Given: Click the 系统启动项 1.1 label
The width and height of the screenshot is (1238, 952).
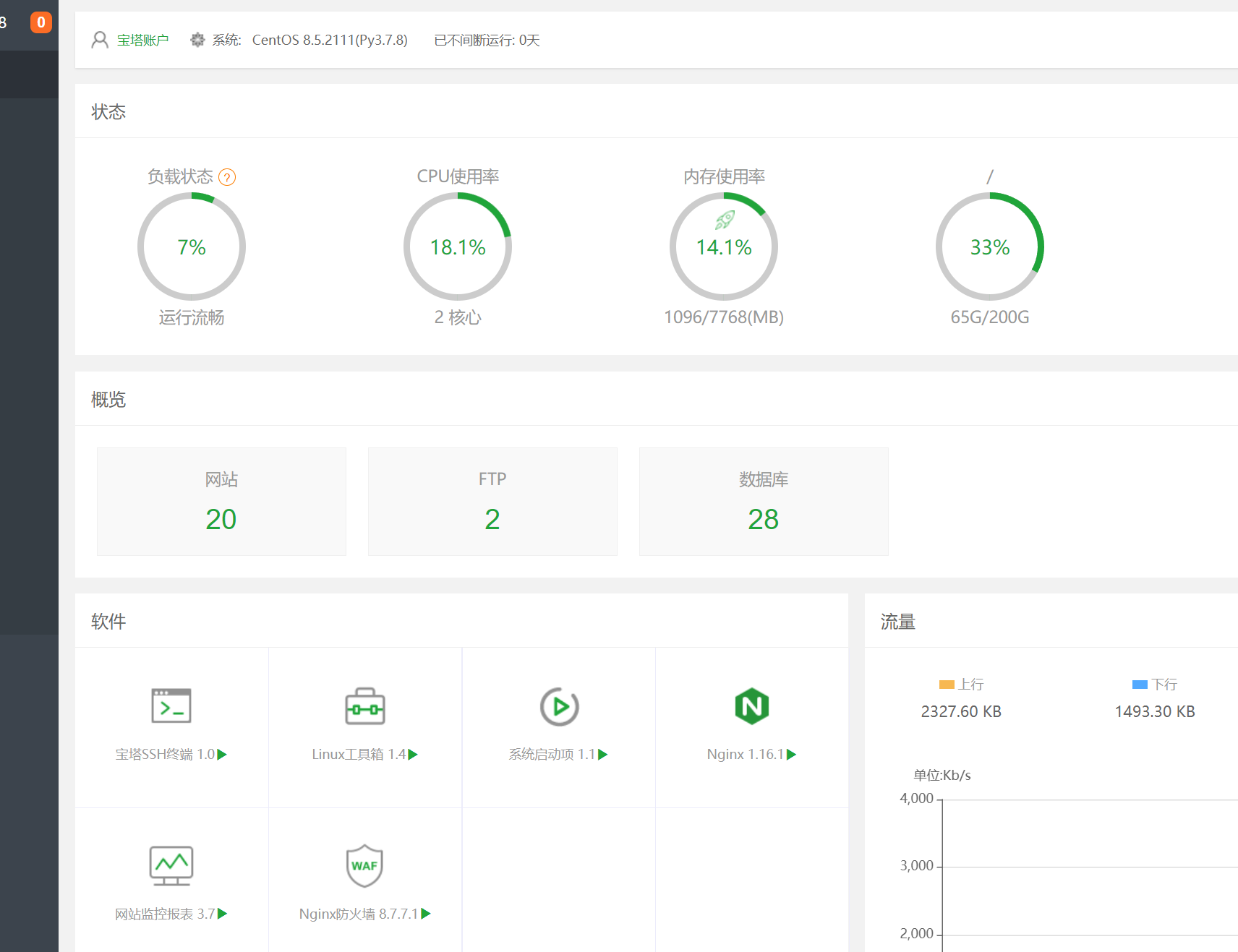Looking at the screenshot, I should [x=552, y=754].
